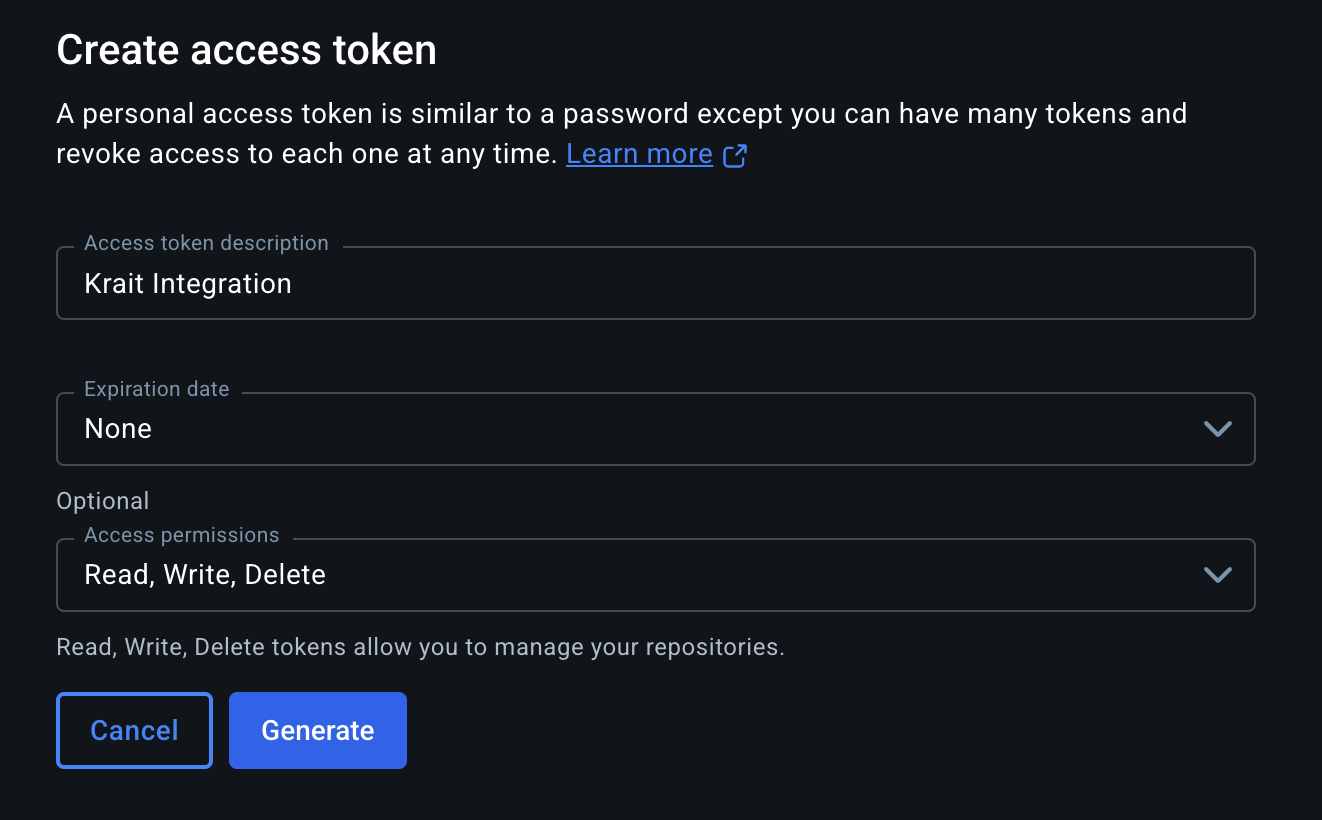
Task: Click the Expiration date chevron arrow
Action: 1217,429
